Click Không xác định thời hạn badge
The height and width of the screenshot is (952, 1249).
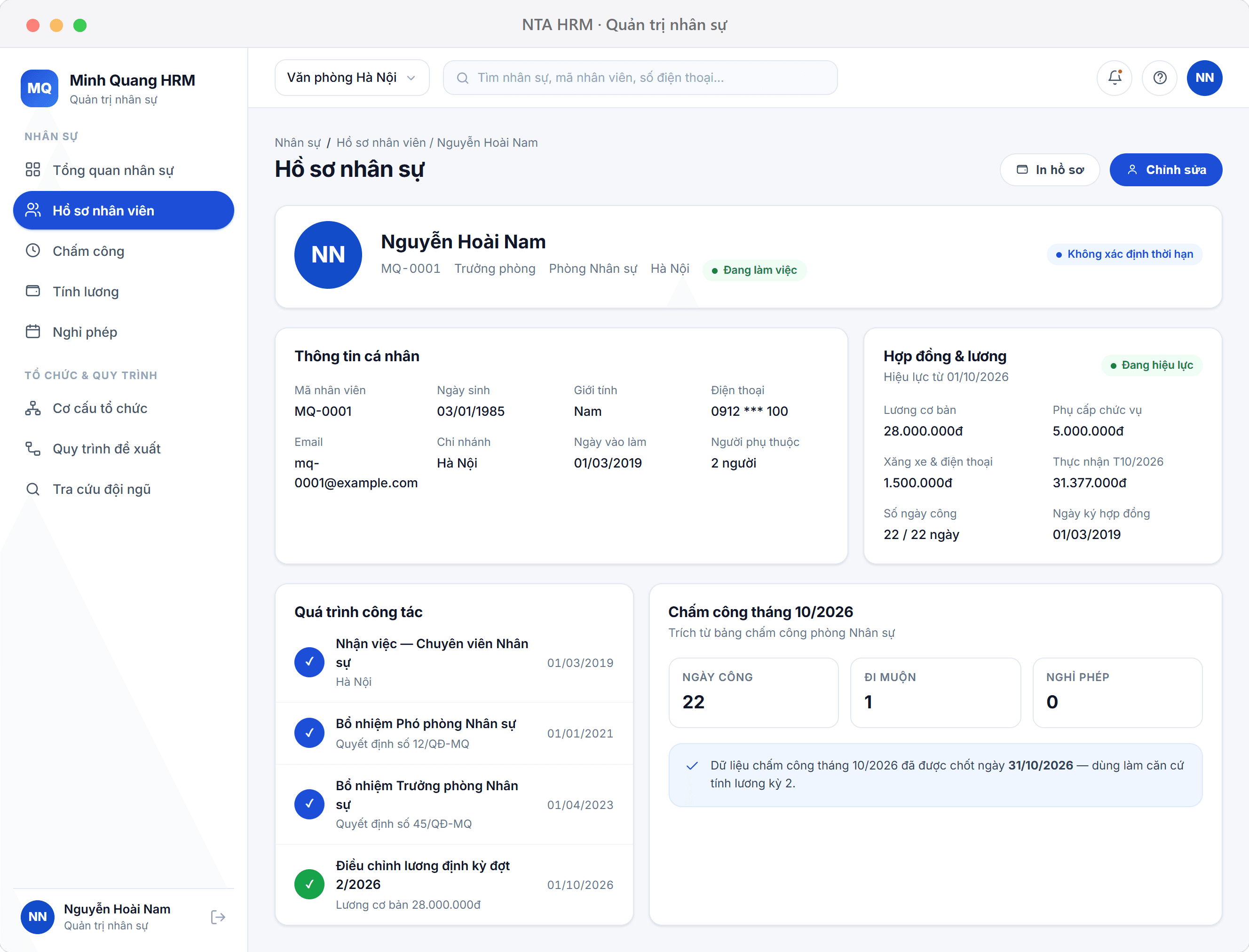point(1124,254)
